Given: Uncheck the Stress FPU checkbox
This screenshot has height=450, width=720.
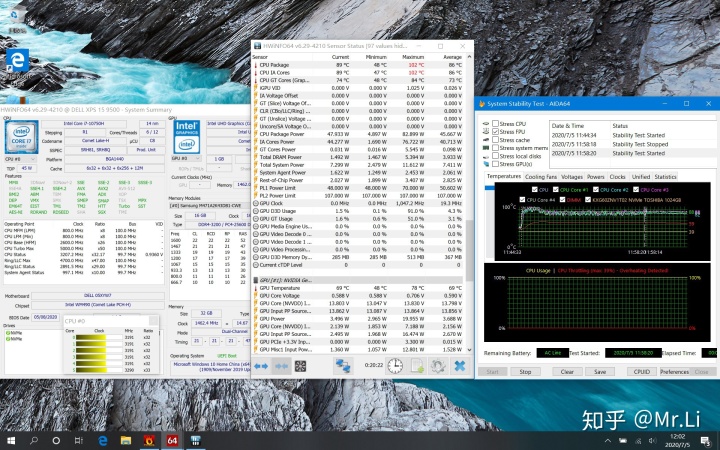Looking at the screenshot, I should coord(495,132).
